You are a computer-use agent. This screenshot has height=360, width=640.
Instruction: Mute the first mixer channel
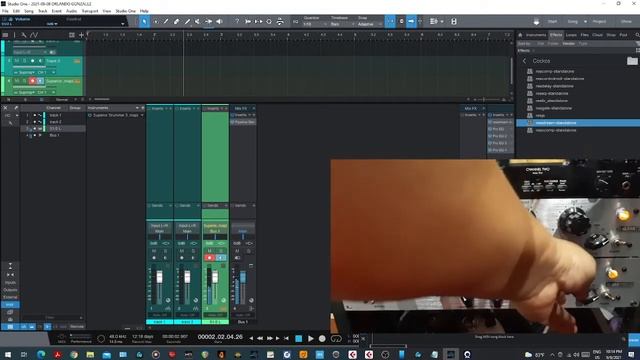(154, 251)
